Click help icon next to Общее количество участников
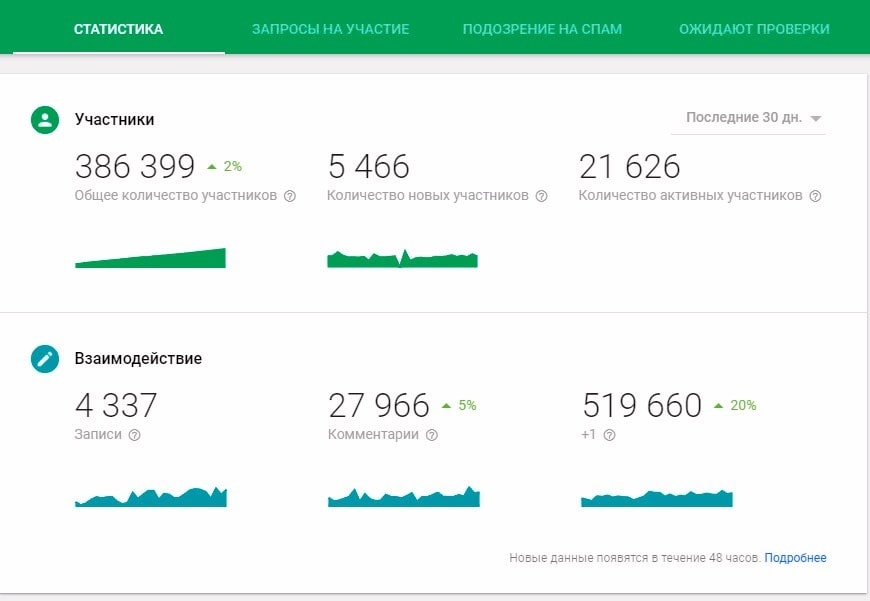The height and width of the screenshot is (601, 870). point(290,196)
